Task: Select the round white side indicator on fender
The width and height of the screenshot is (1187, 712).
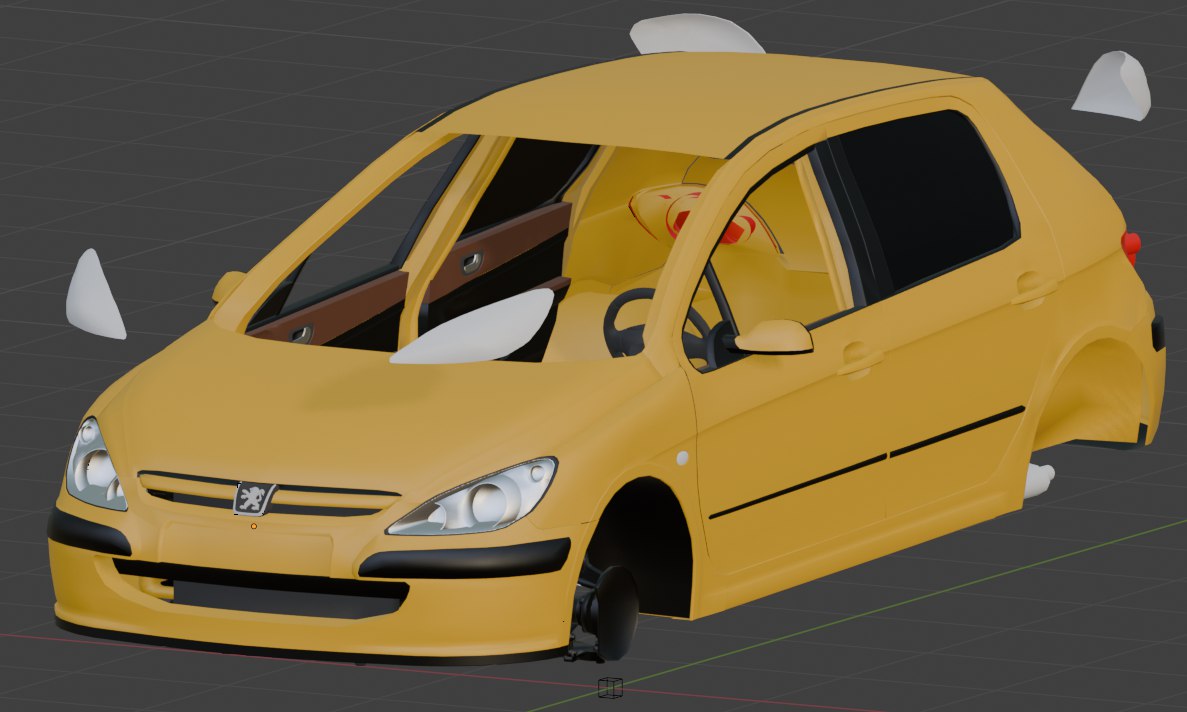Action: pos(682,458)
